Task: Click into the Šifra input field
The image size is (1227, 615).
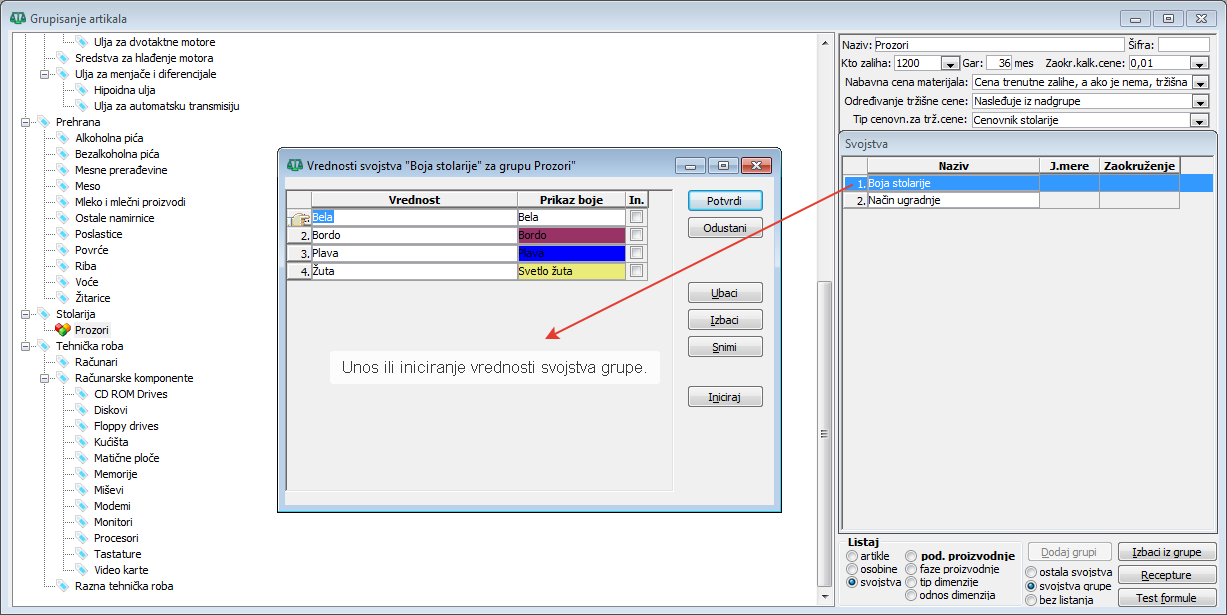Action: click(x=1183, y=45)
